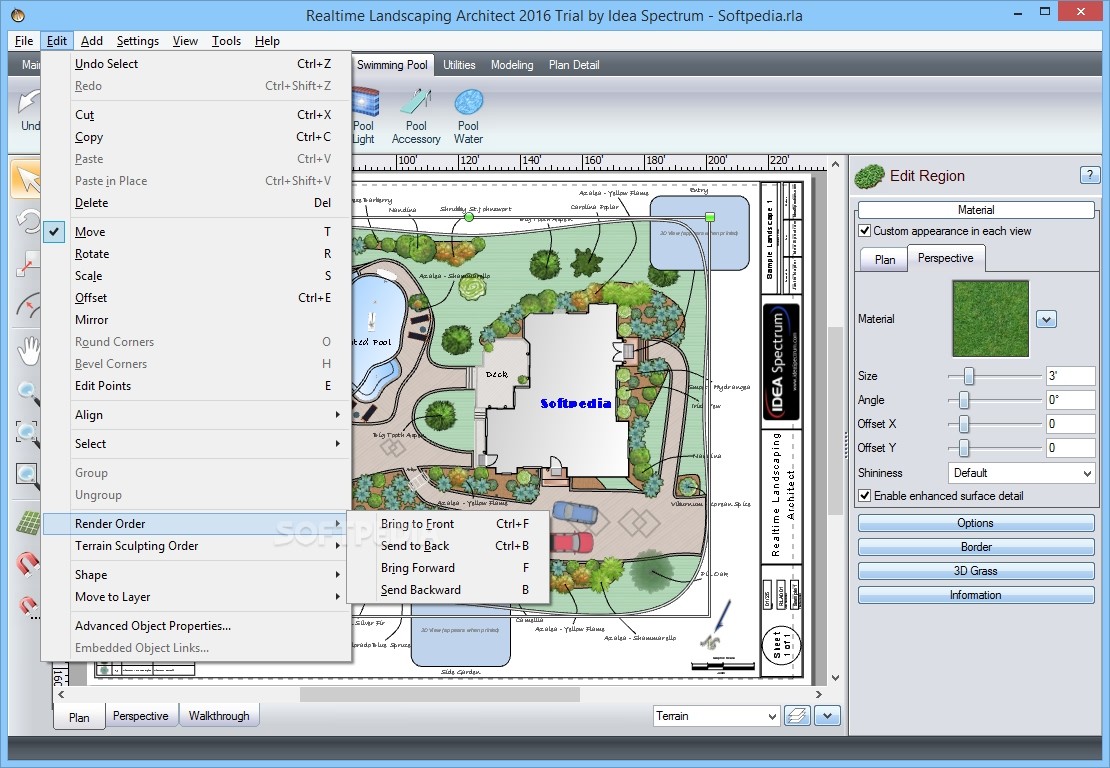Choose Delete in the Edit menu
Viewport: 1110px width, 768px height.
tap(197, 202)
